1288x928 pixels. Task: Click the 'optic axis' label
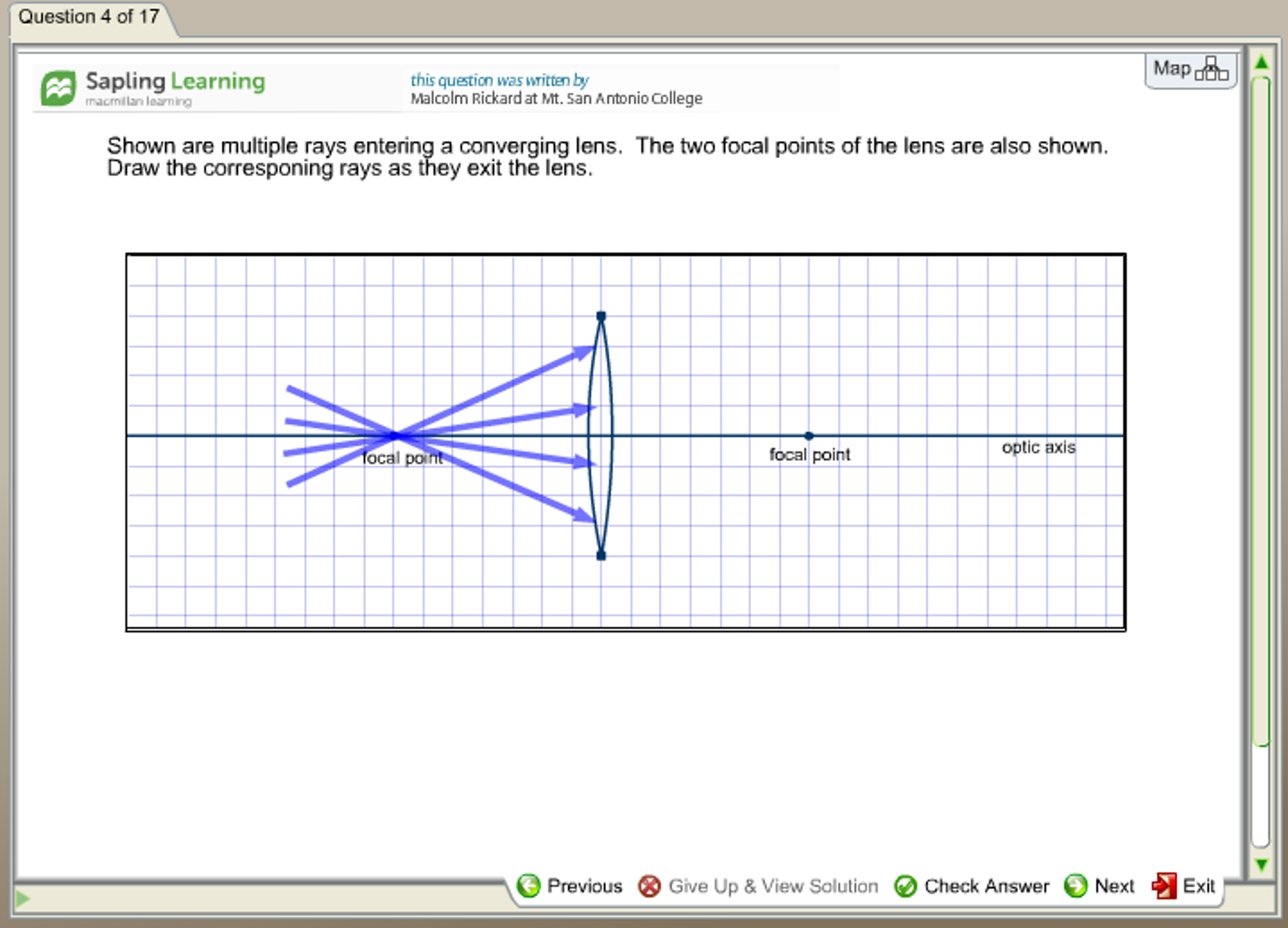tap(1039, 448)
